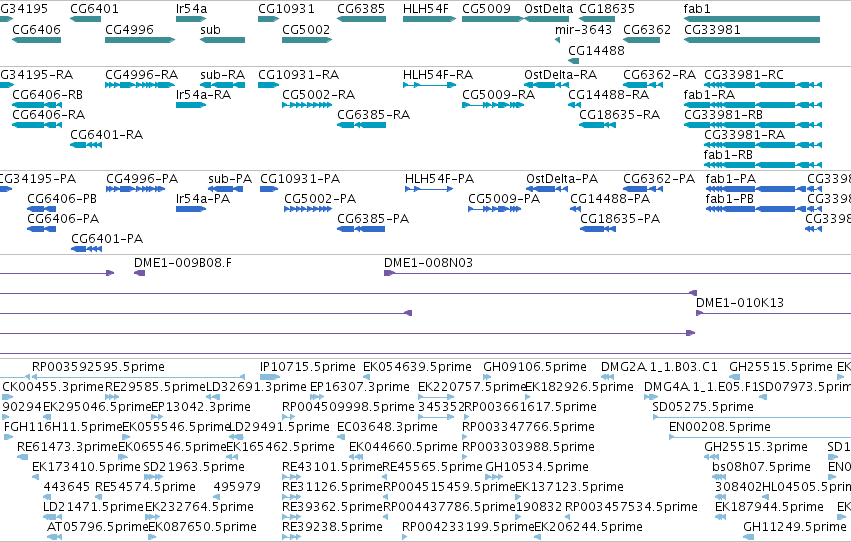Click the AT05796.5prime EST label
The width and height of the screenshot is (851, 542).
(x=98, y=527)
